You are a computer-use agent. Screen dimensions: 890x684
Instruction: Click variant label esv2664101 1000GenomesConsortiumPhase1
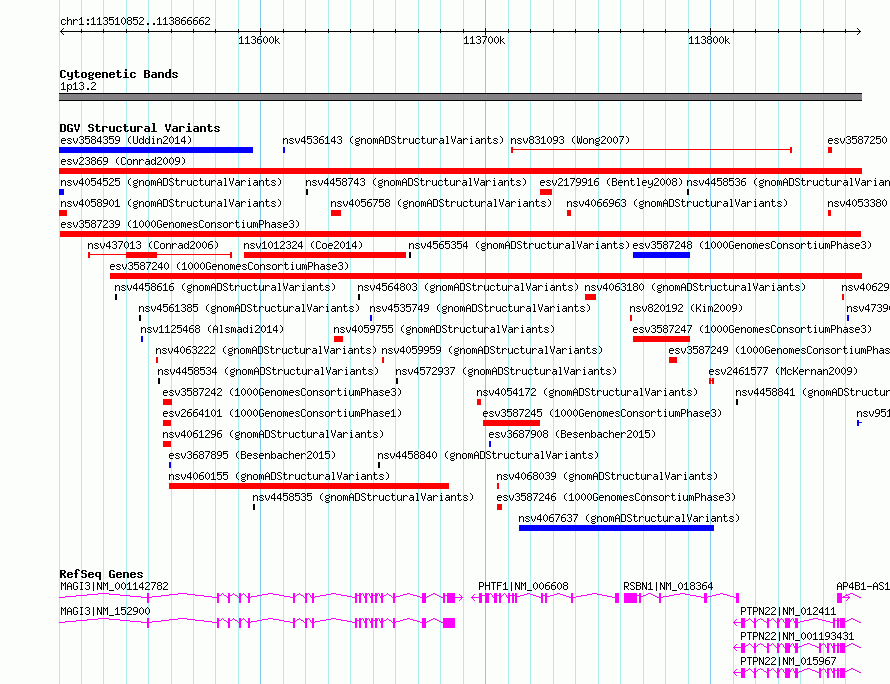pyautogui.click(x=282, y=413)
